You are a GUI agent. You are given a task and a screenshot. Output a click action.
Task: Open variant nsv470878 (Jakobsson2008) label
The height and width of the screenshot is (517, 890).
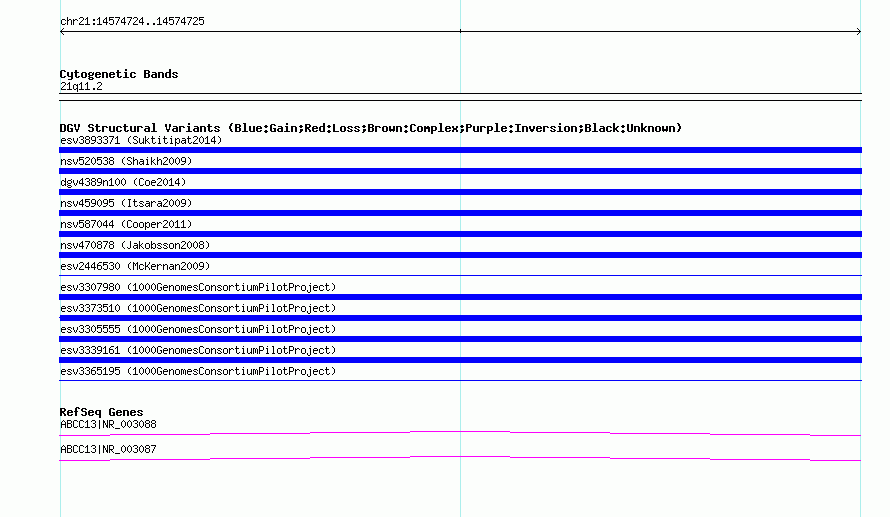tap(135, 245)
